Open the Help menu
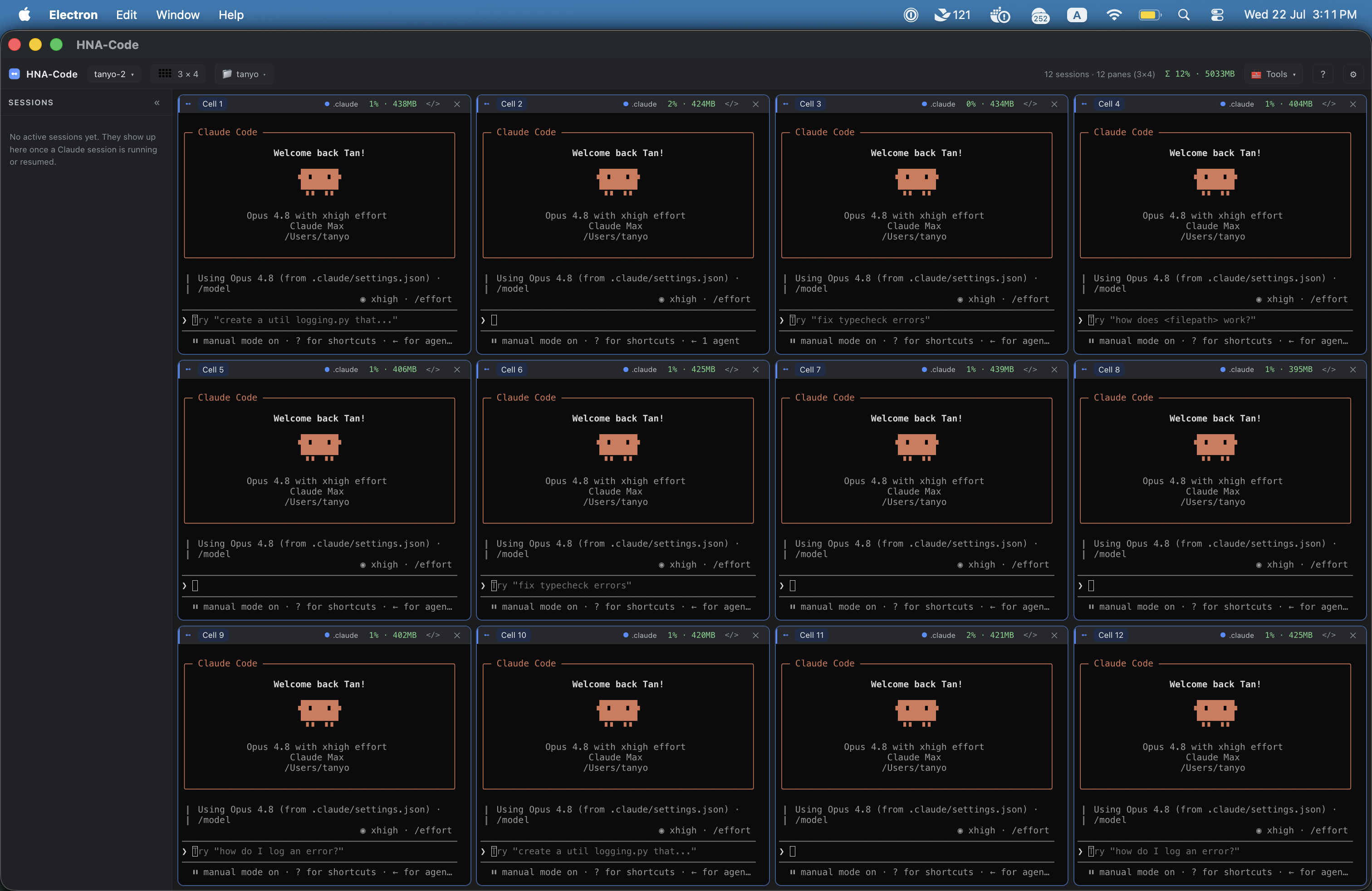The width and height of the screenshot is (1372, 891). point(230,15)
